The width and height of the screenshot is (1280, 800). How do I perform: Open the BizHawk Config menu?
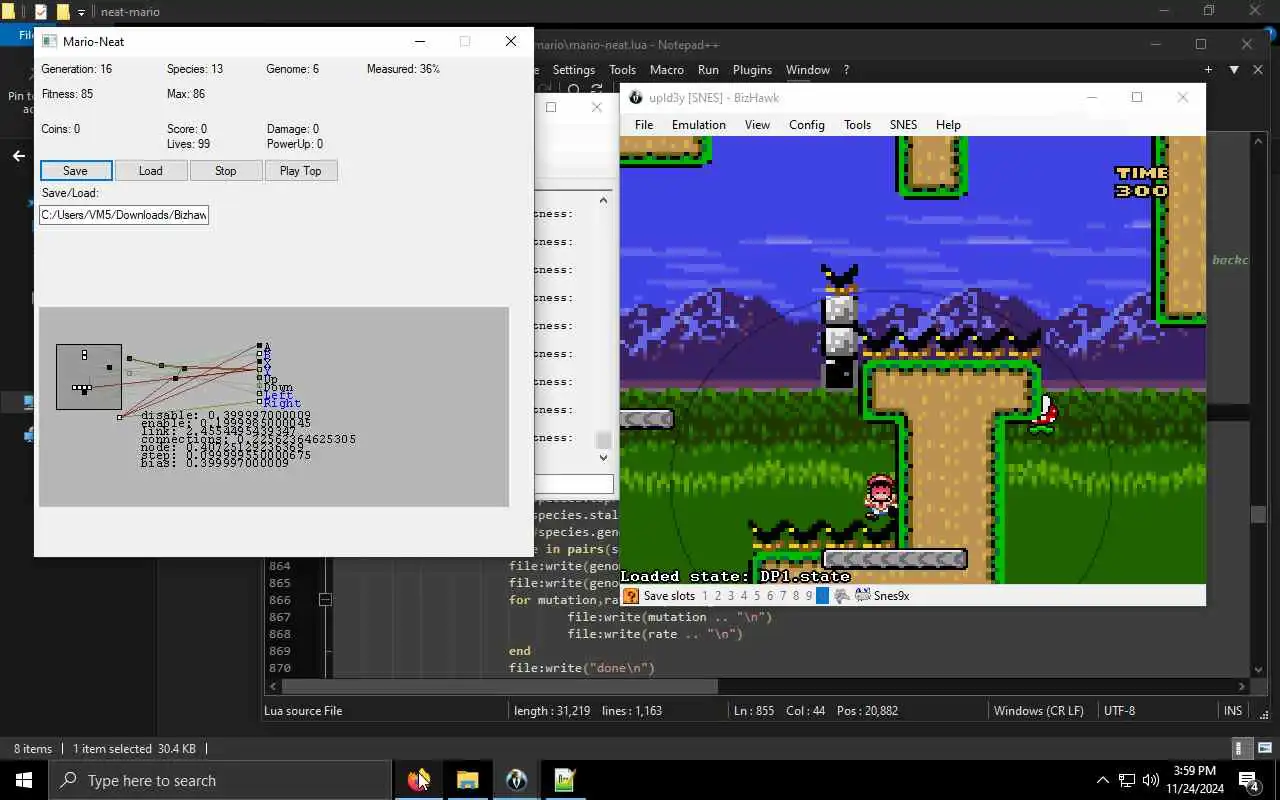point(807,125)
